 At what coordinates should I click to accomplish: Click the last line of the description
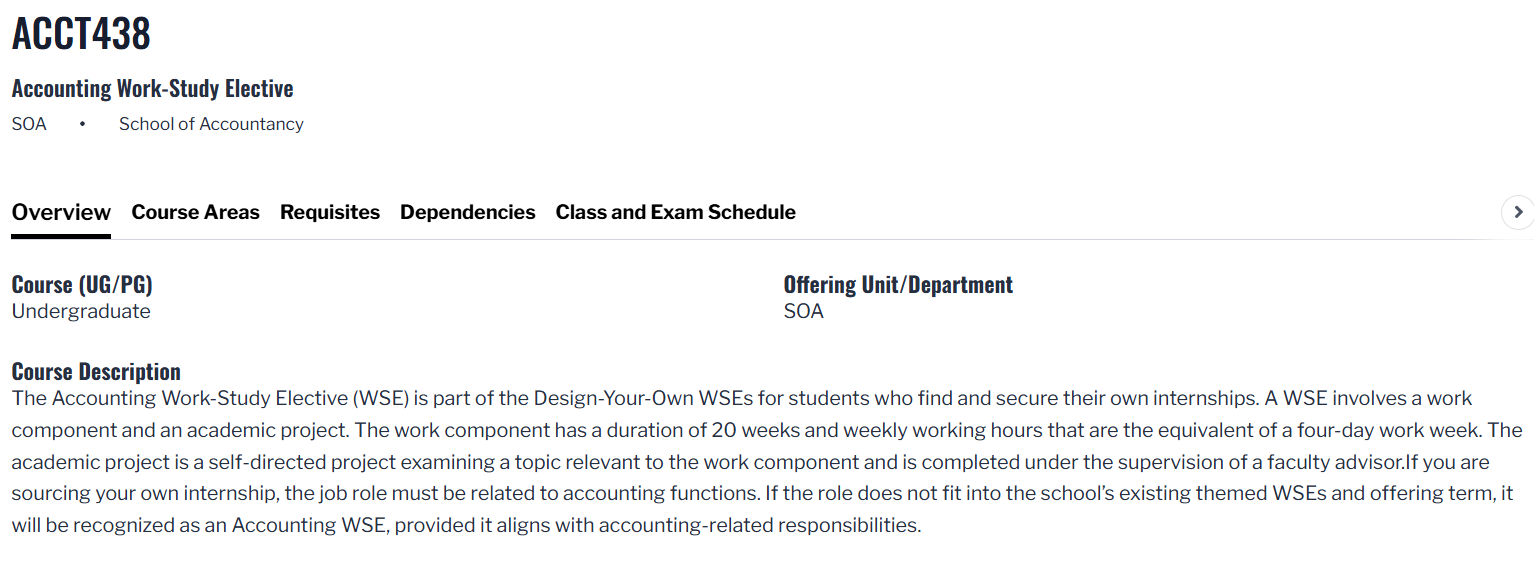pos(466,525)
